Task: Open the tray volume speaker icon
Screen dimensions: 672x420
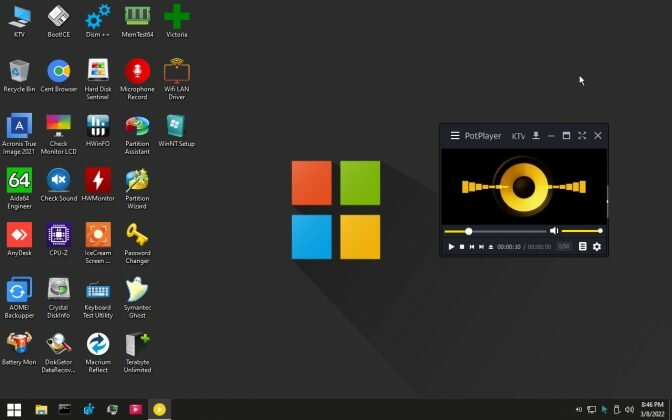Action: click(629, 410)
